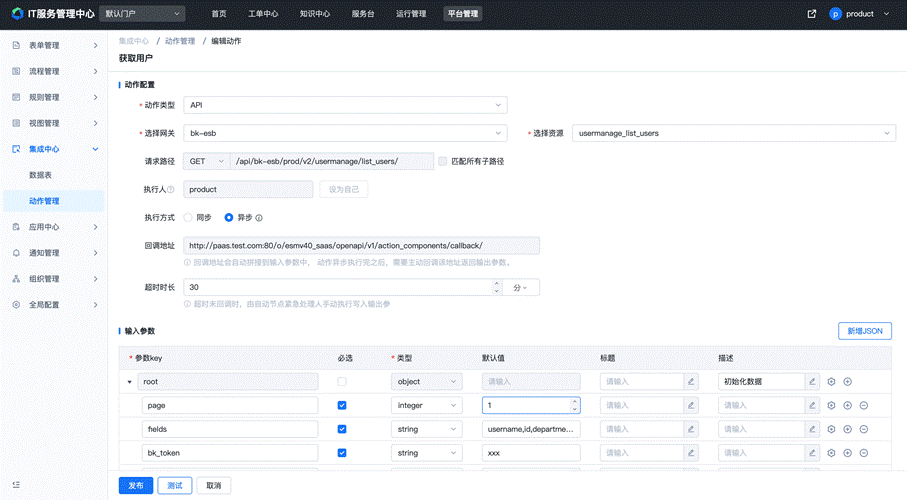This screenshot has height=500, width=907.
Task: Select the 同步 radio button
Action: (188, 218)
